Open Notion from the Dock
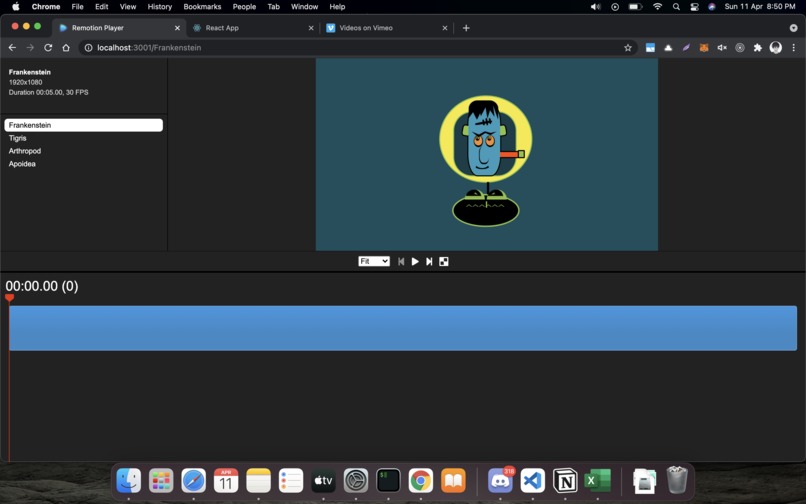This screenshot has width=806, height=504. coord(565,481)
